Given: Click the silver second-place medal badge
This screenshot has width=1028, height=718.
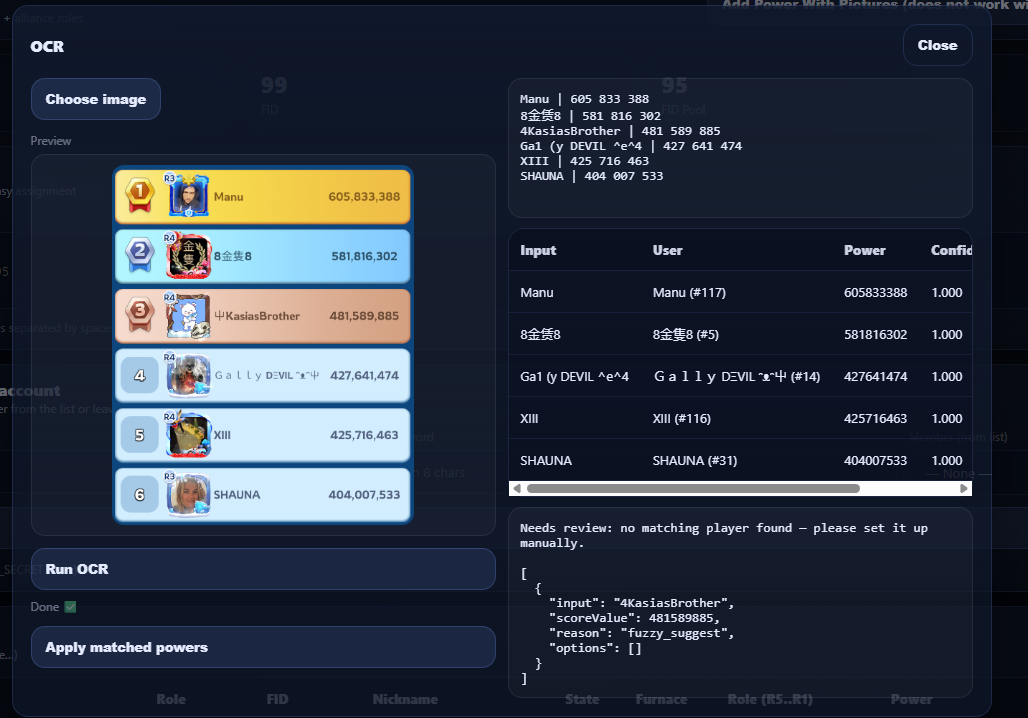Looking at the screenshot, I should (x=140, y=256).
